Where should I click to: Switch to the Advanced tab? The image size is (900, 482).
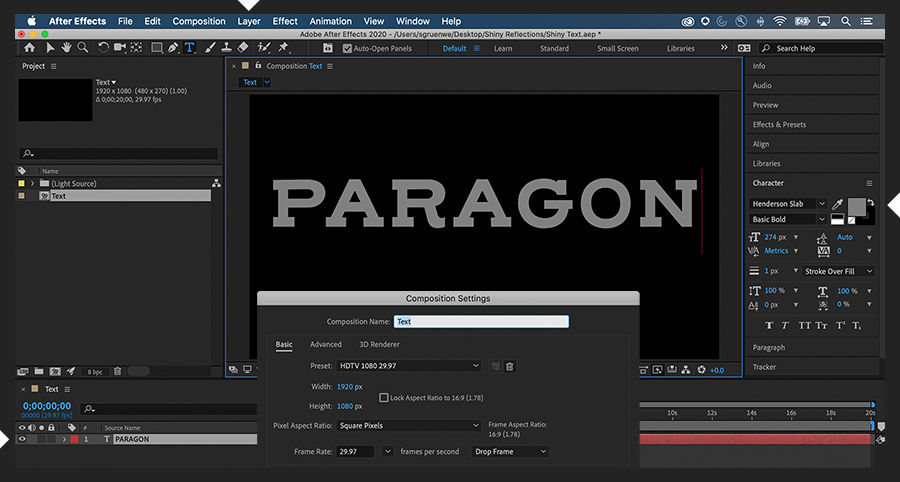pyautogui.click(x=325, y=344)
